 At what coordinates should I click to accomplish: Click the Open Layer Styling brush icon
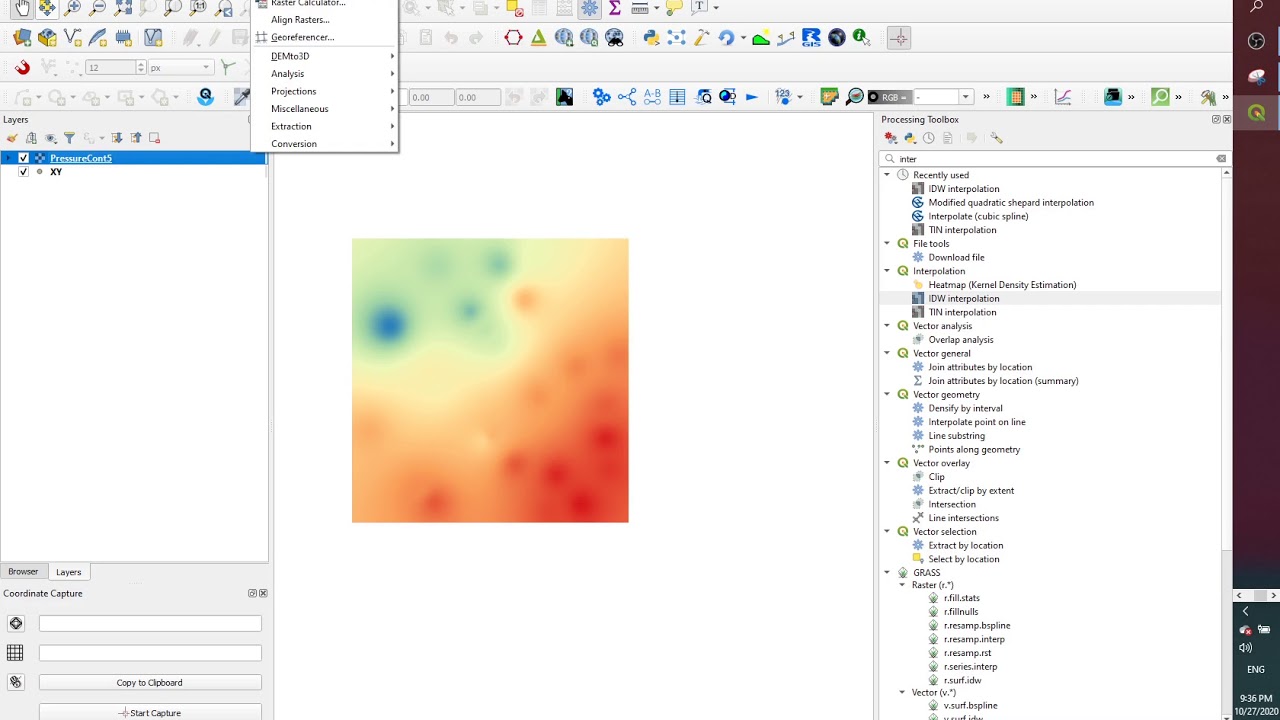pyautogui.click(x=12, y=138)
